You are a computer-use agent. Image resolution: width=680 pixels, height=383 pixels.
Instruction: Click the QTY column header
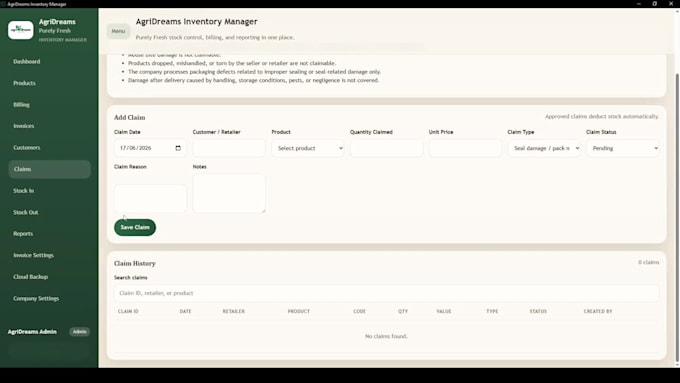(x=403, y=311)
